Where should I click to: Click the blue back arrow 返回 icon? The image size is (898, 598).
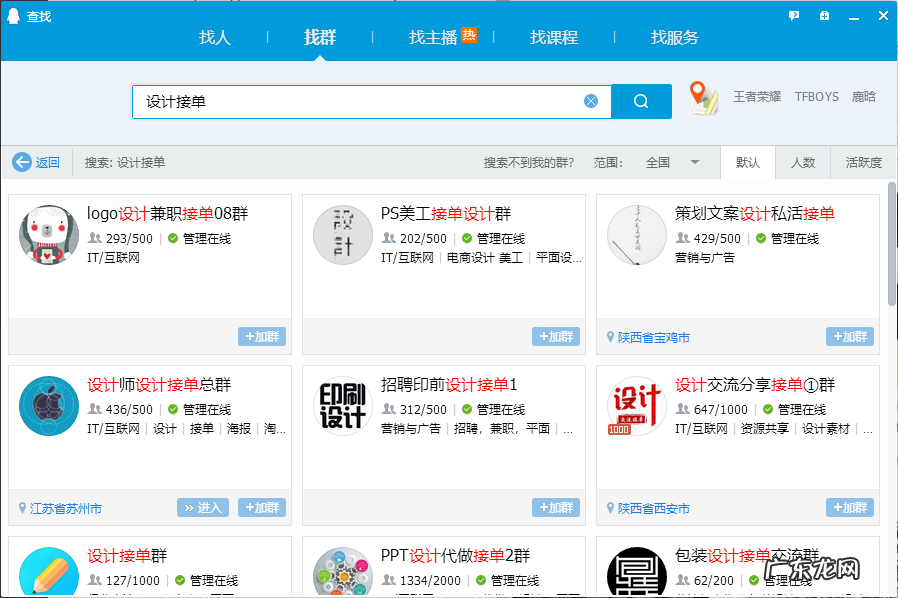(x=20, y=161)
